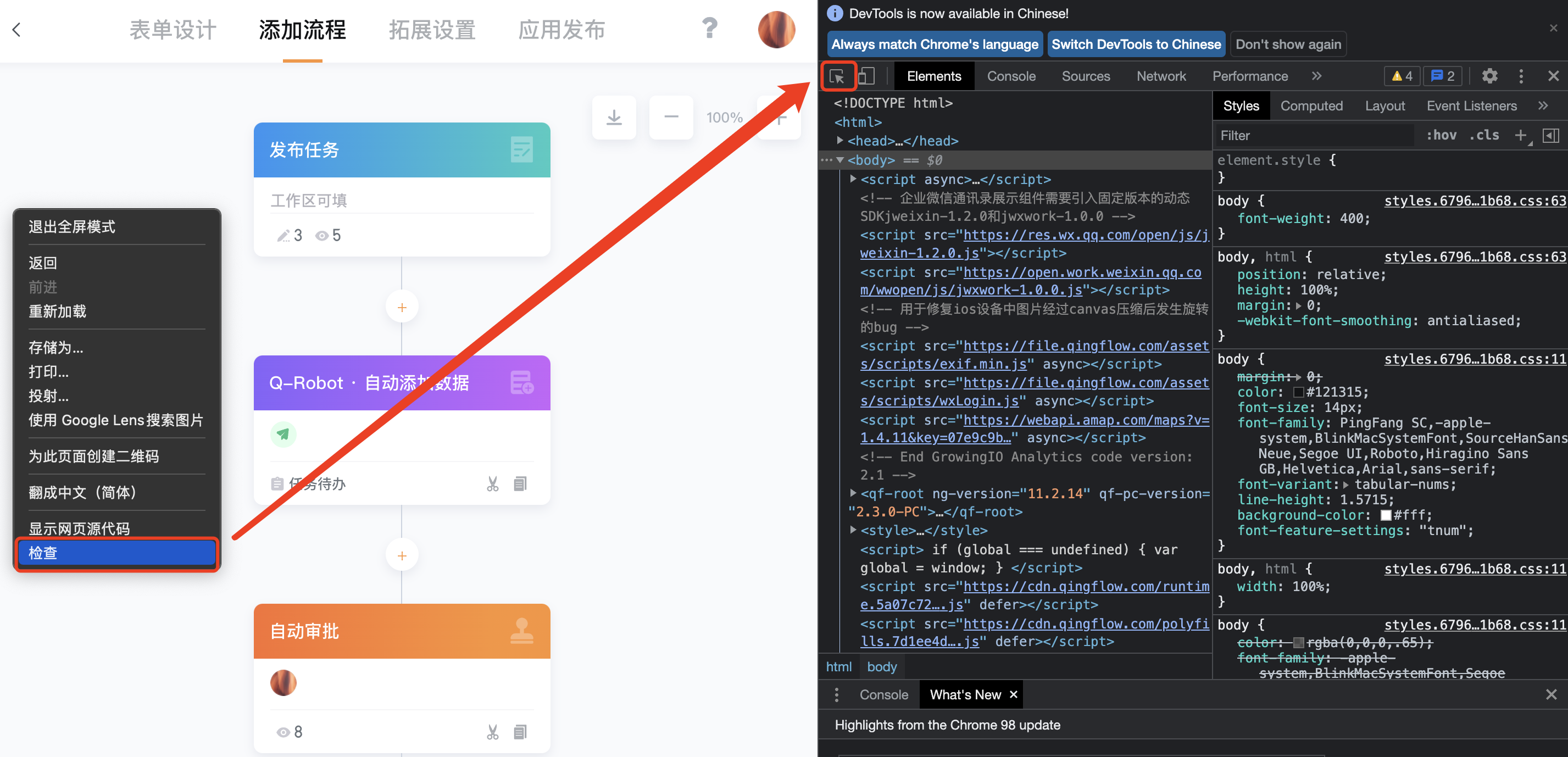Switch to the 拓展设置 tab

[432, 30]
